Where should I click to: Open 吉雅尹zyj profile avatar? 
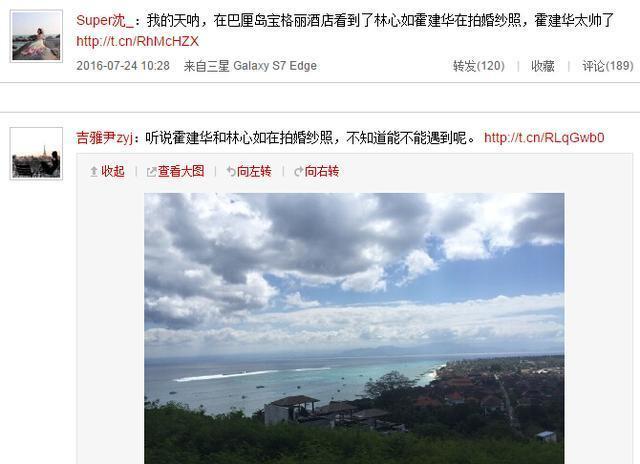pos(36,153)
